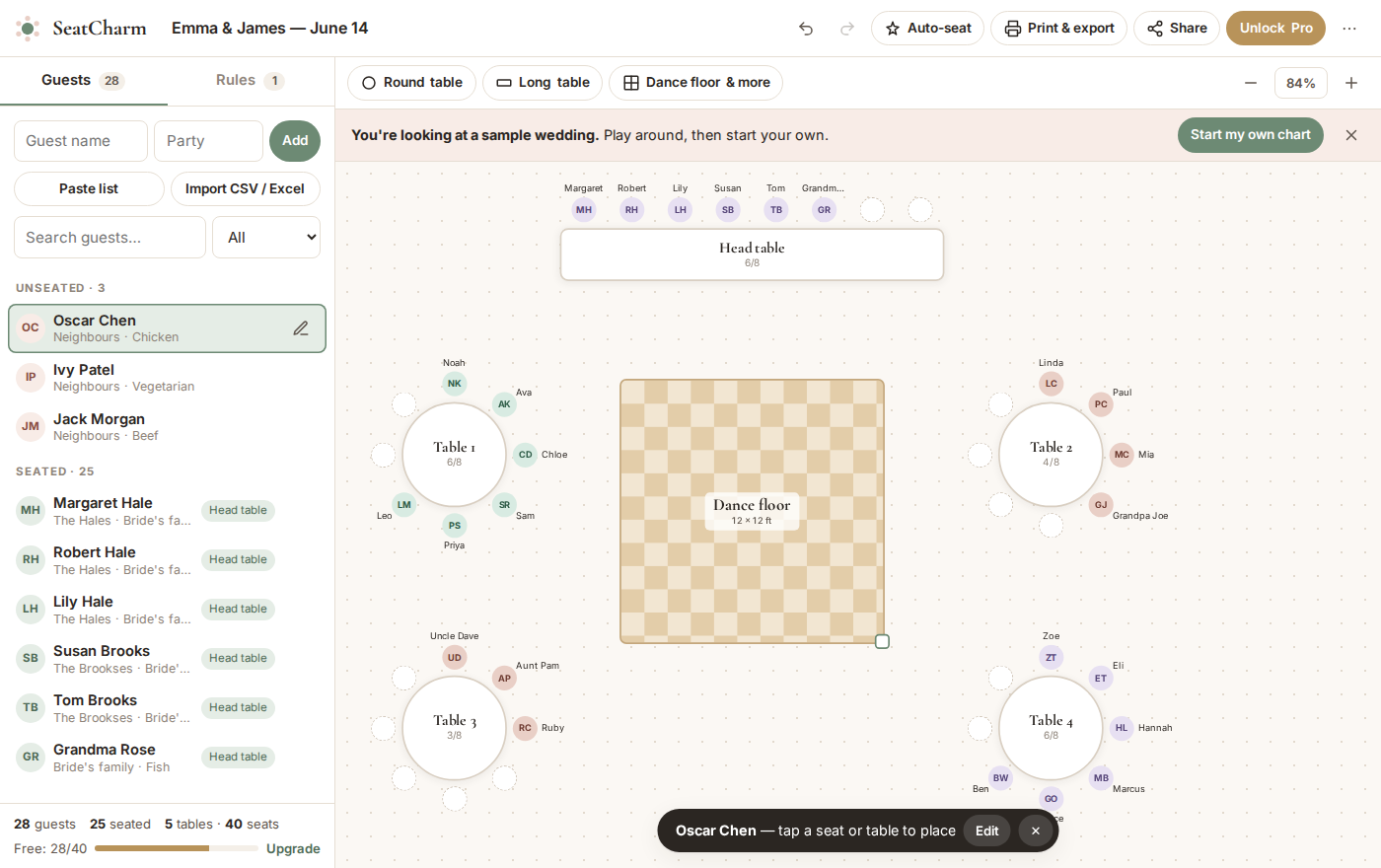Click the Search guests field

(x=109, y=238)
